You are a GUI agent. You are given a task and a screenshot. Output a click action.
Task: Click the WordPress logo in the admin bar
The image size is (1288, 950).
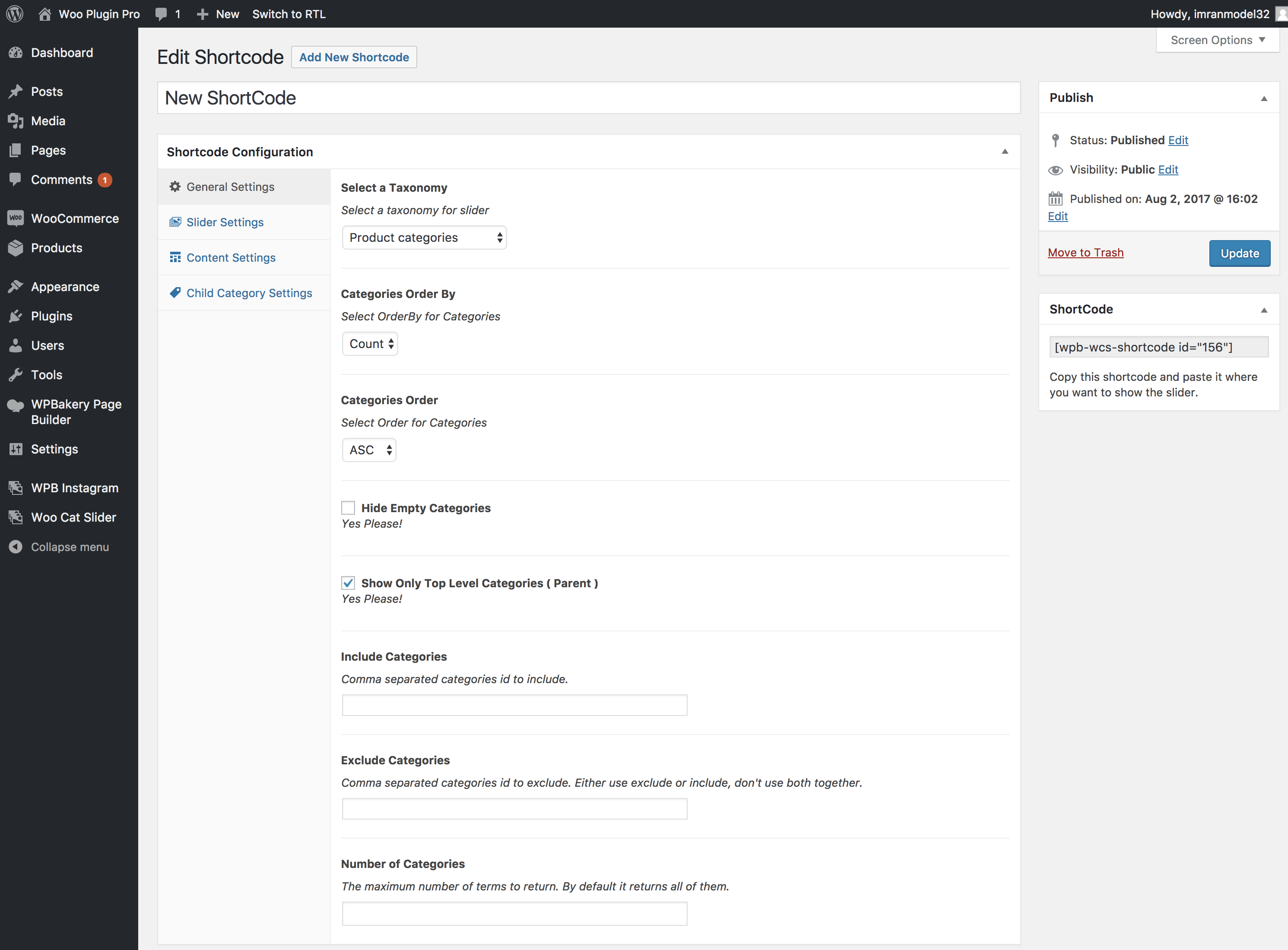click(15, 14)
